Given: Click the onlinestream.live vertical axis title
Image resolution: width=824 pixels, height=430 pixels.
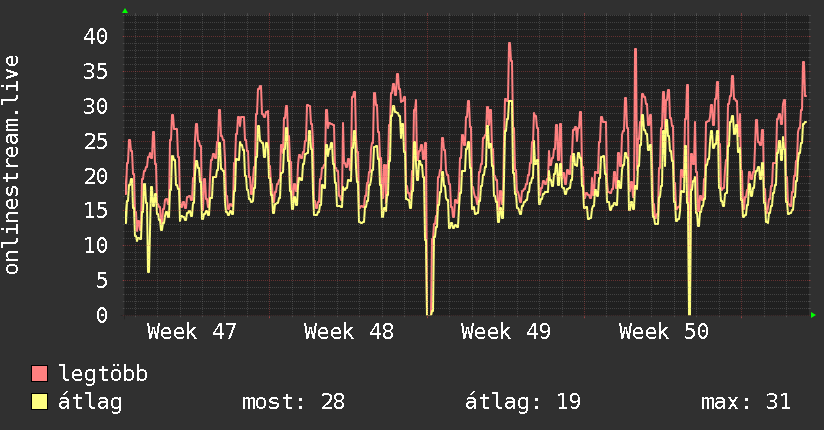Looking at the screenshot, I should (x=11, y=165).
